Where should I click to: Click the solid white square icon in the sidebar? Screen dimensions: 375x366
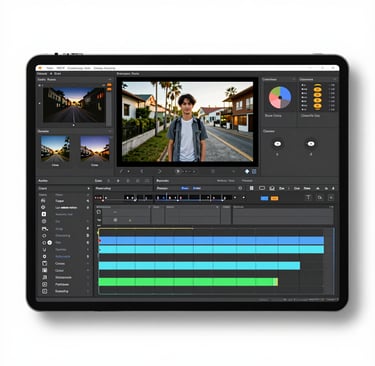click(44, 214)
